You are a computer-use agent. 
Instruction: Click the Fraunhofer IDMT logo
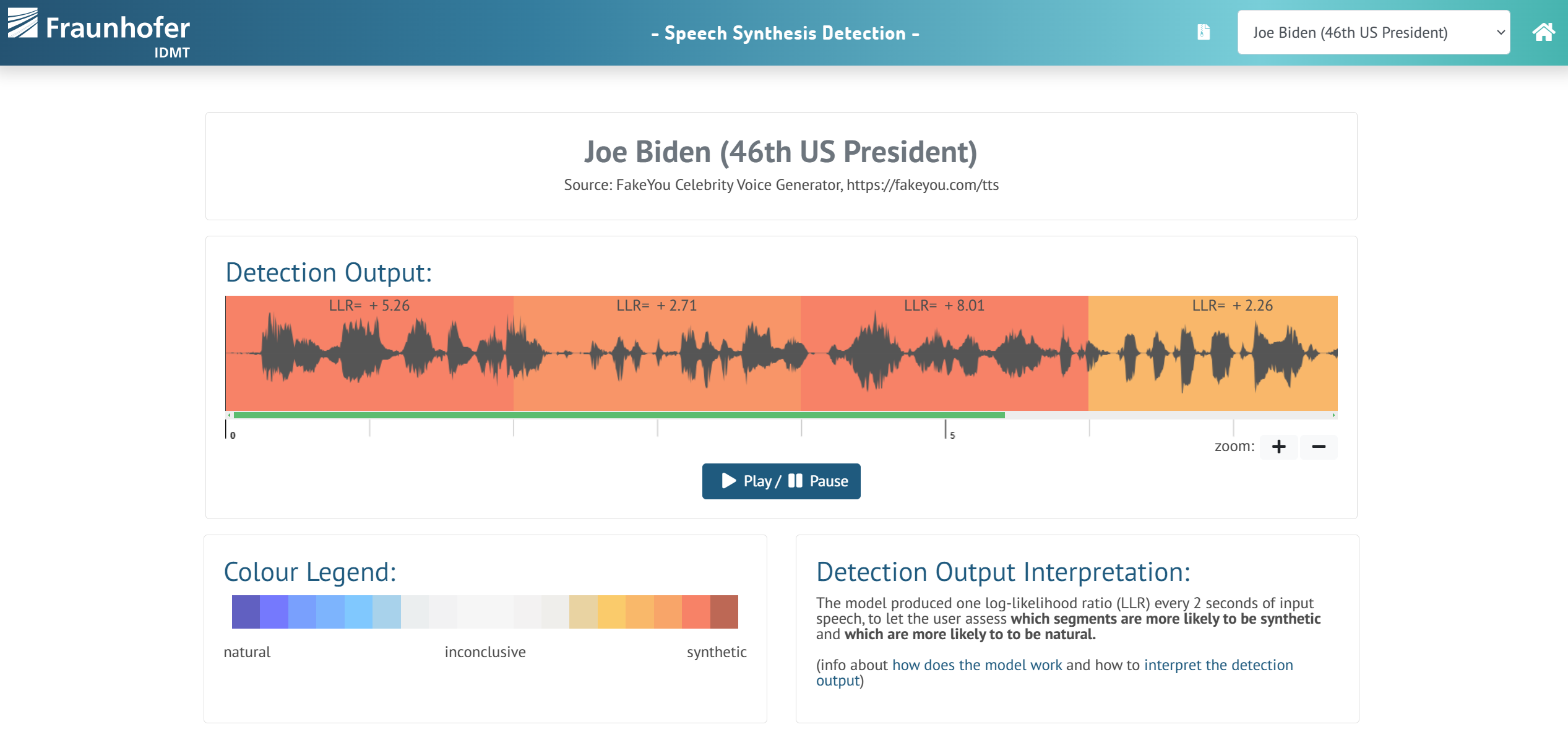(x=99, y=32)
